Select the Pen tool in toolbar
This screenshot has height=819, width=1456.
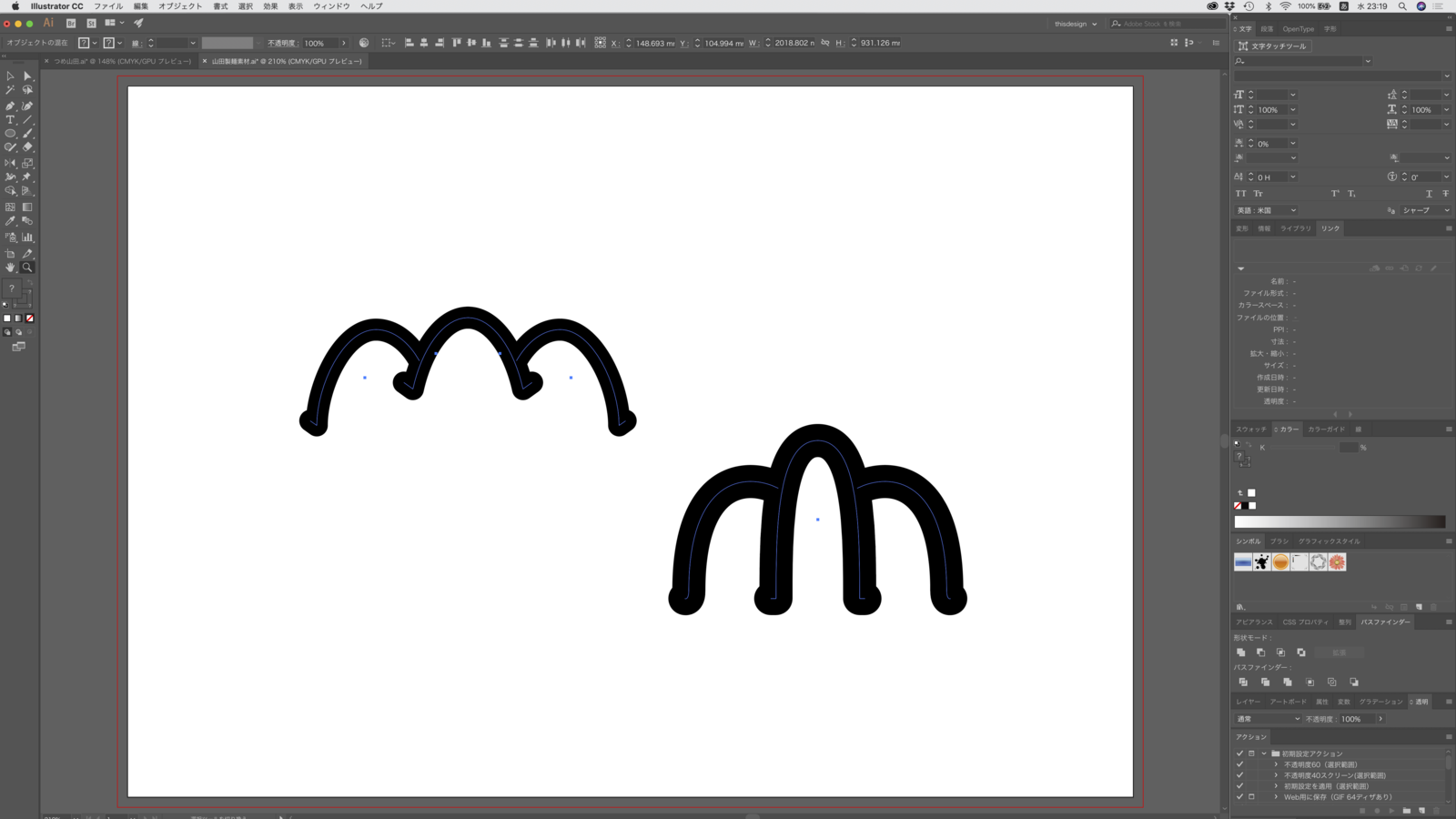pyautogui.click(x=10, y=106)
